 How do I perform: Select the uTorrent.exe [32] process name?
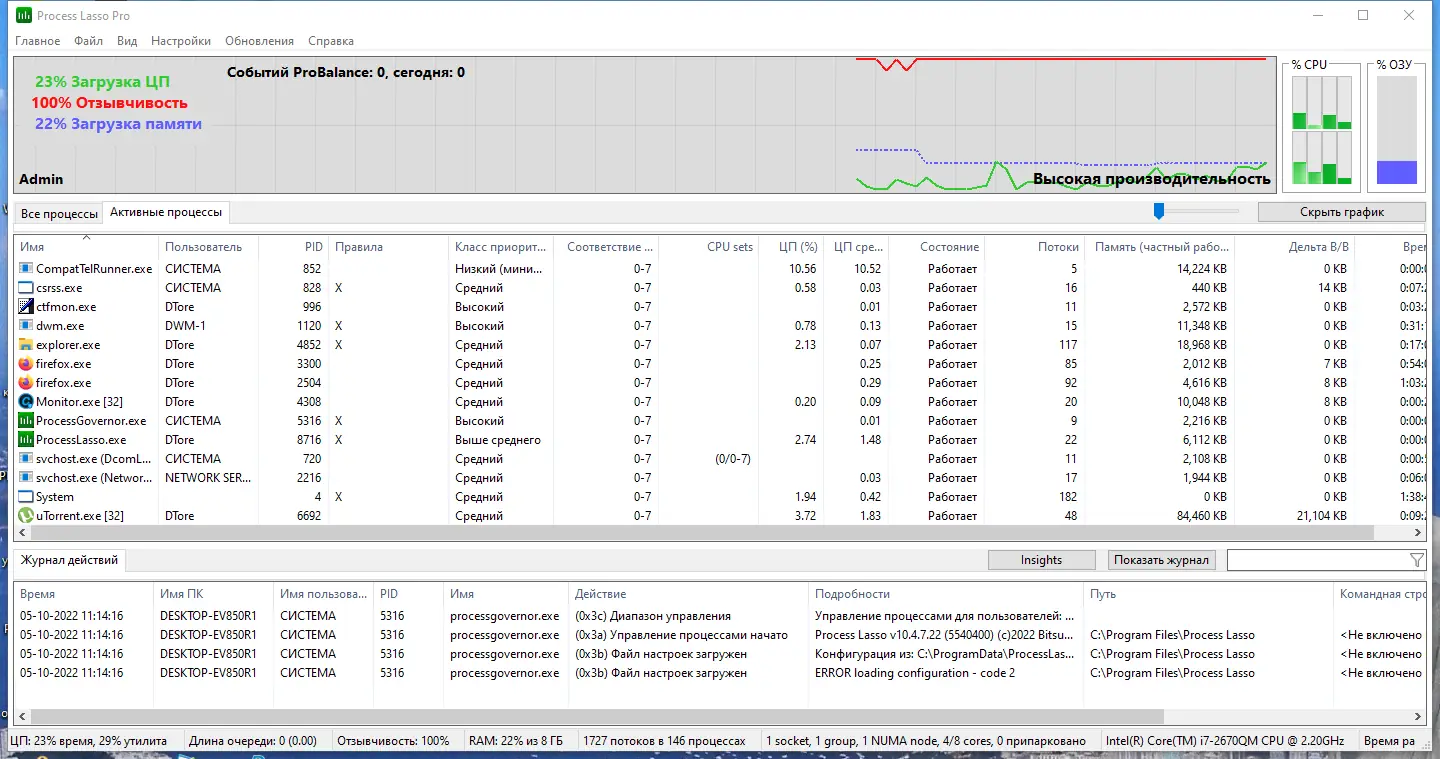point(80,516)
